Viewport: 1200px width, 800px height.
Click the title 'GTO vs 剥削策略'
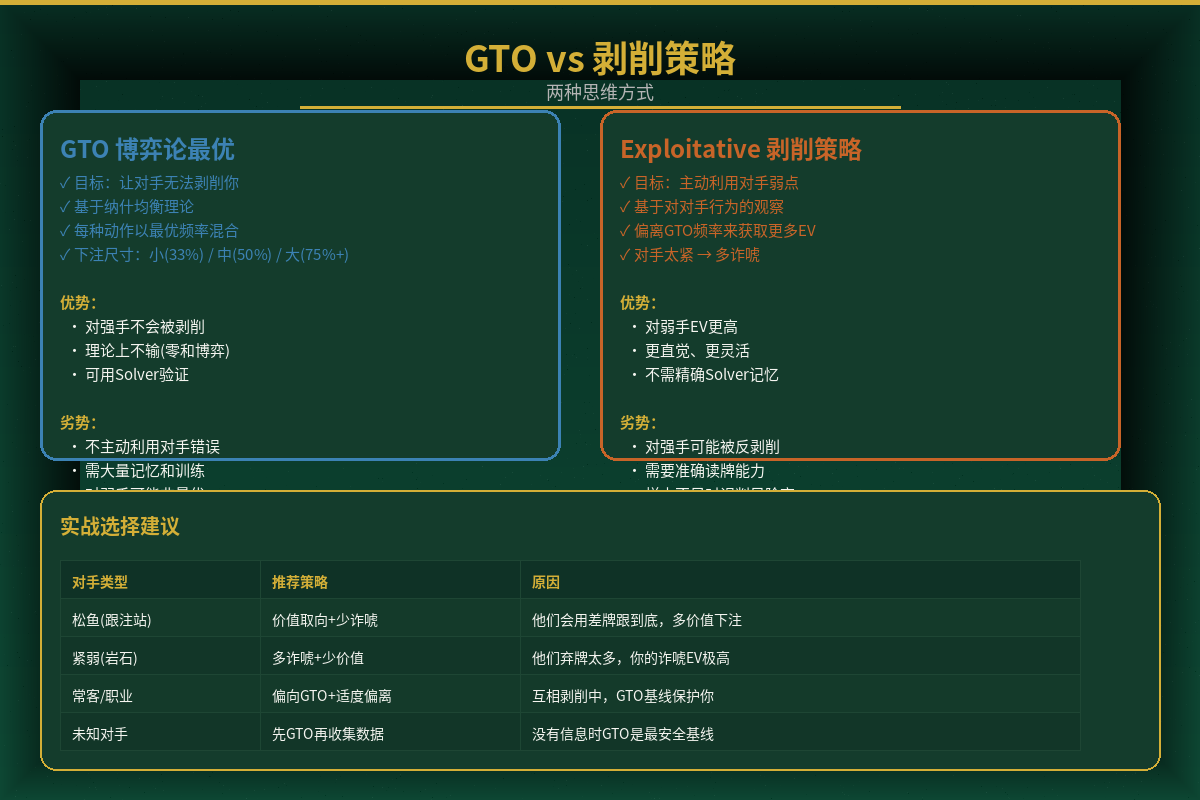(x=600, y=59)
